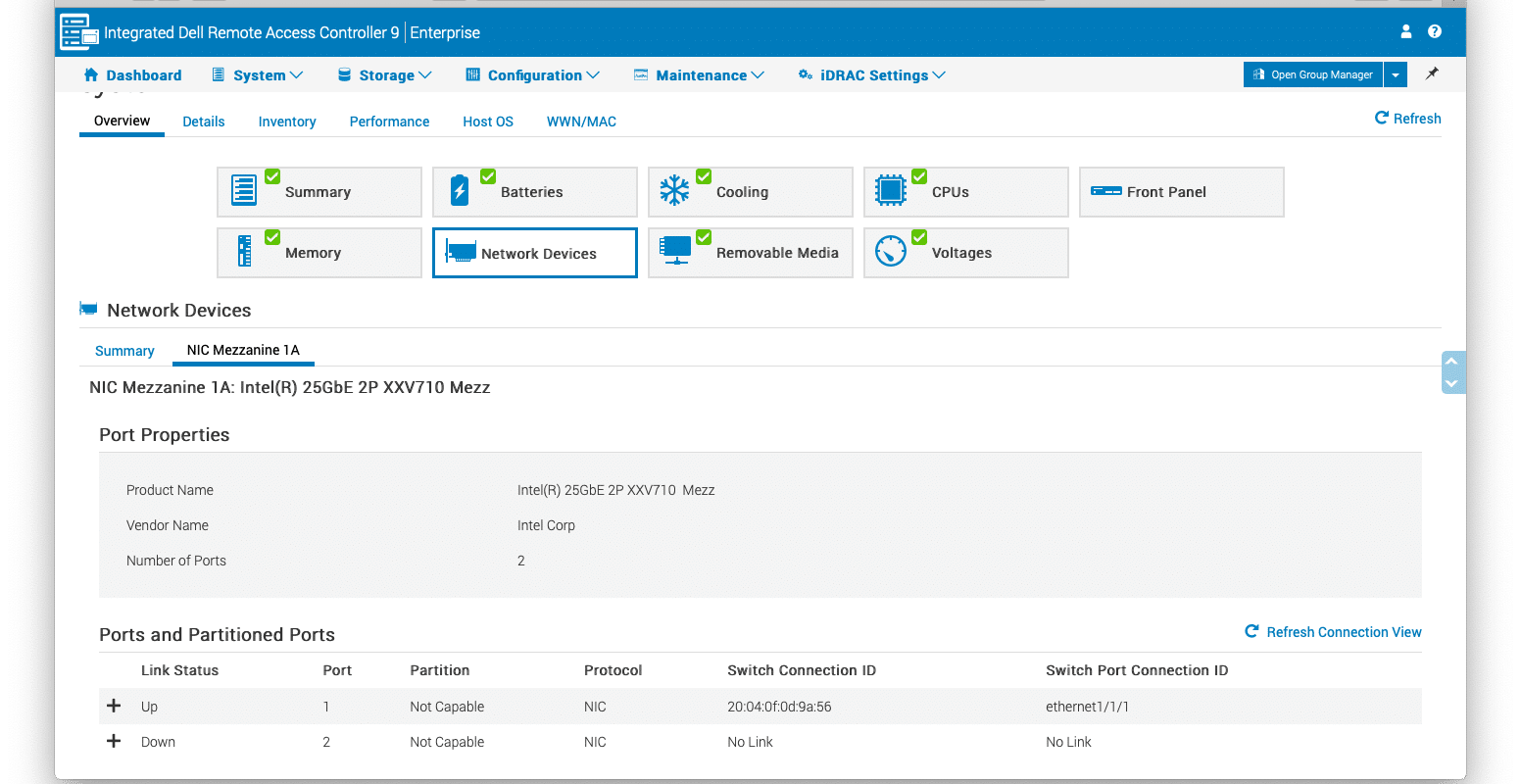This screenshot has height=784, width=1521.
Task: Open the Voltages tile
Action: click(x=966, y=252)
